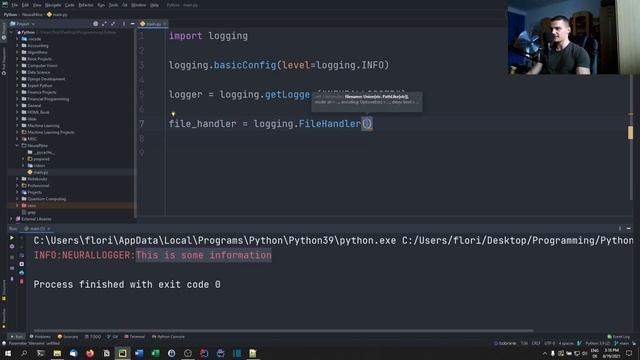Hide the Run tool window via minus icon
640x360 pixels.
[x=629, y=229]
